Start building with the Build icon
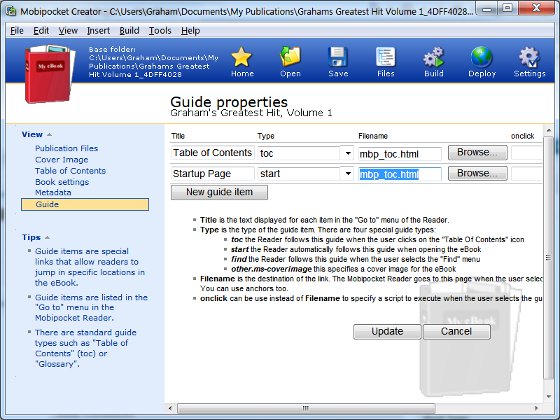 pos(434,57)
